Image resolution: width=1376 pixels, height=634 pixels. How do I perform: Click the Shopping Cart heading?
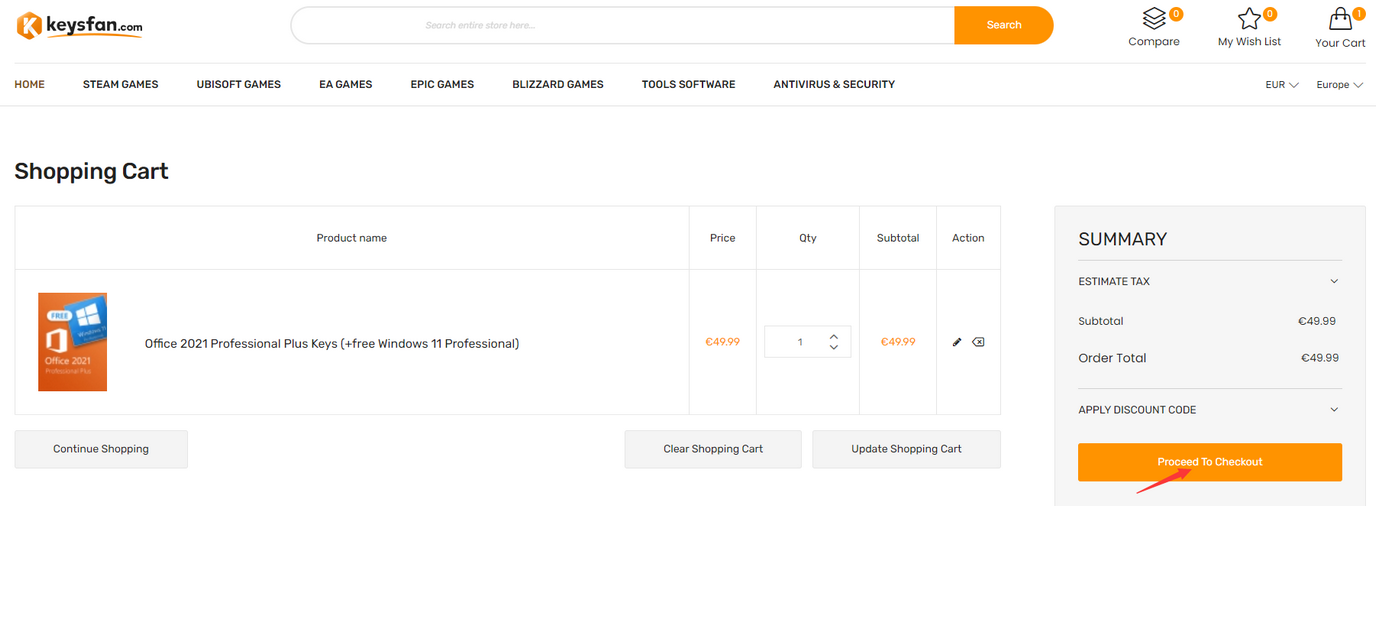(x=91, y=172)
